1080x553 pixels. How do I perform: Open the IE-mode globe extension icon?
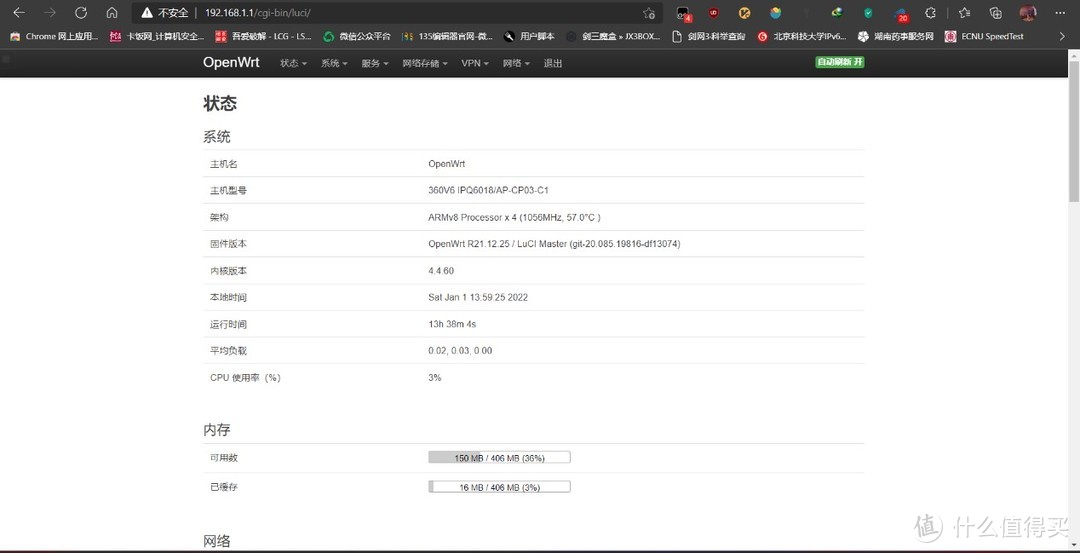(x=837, y=12)
